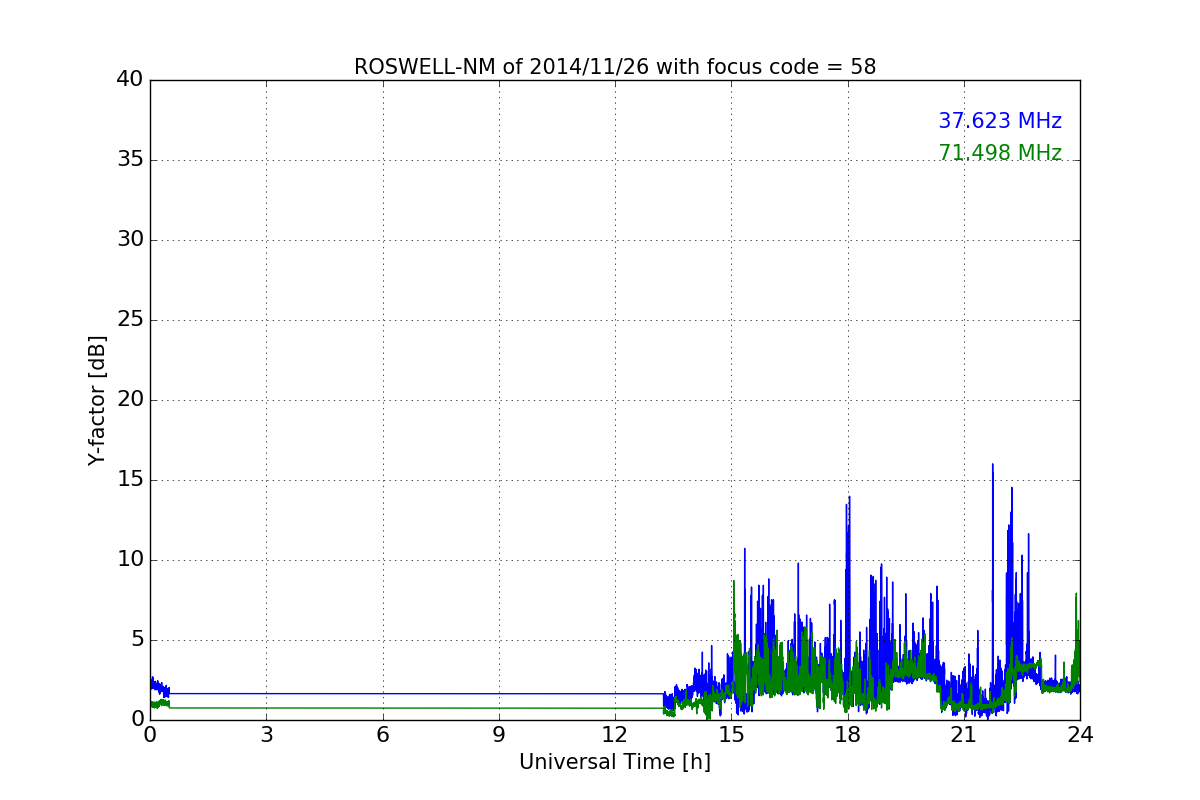Click the x-axis tick label 3
Viewport: 1200px width, 800px height.
pos(266,735)
